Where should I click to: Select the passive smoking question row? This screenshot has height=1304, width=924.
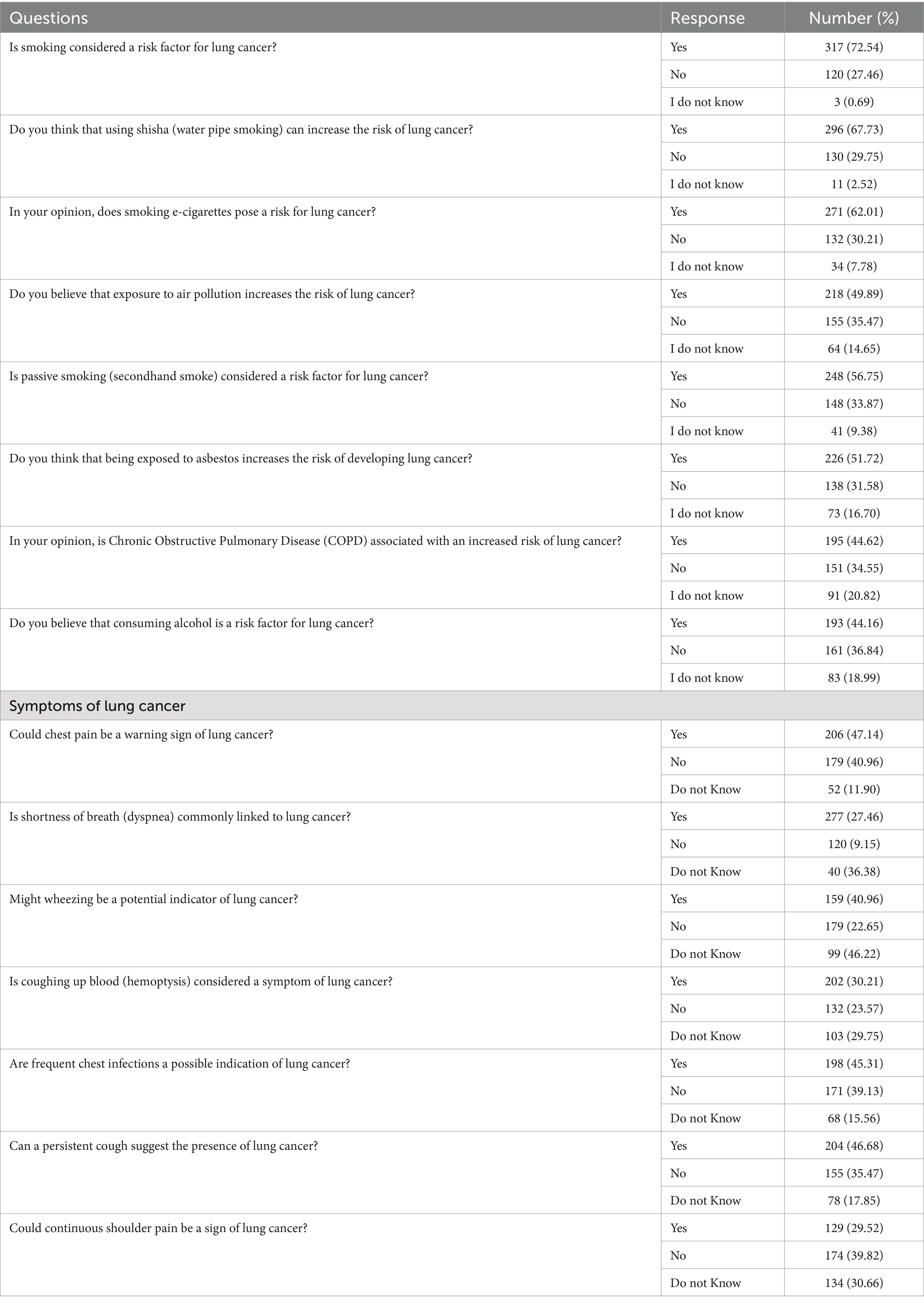point(218,376)
